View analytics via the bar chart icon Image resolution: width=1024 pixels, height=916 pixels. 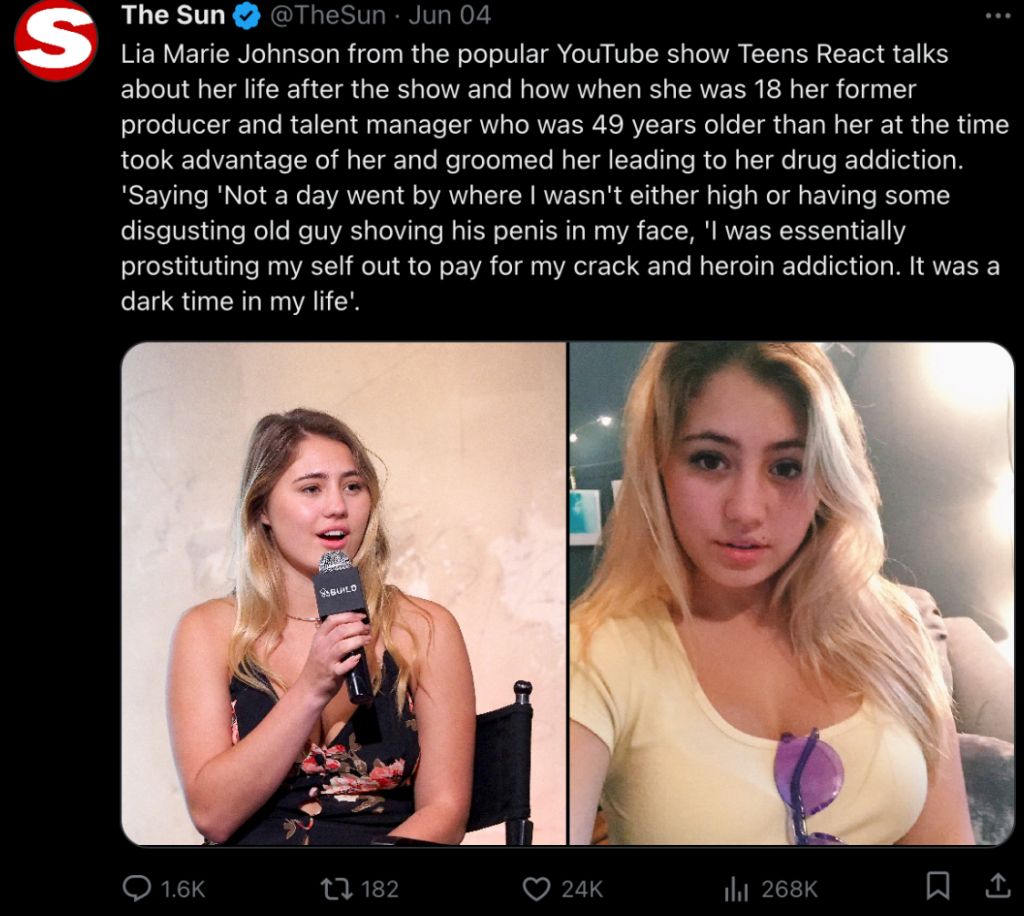736,889
